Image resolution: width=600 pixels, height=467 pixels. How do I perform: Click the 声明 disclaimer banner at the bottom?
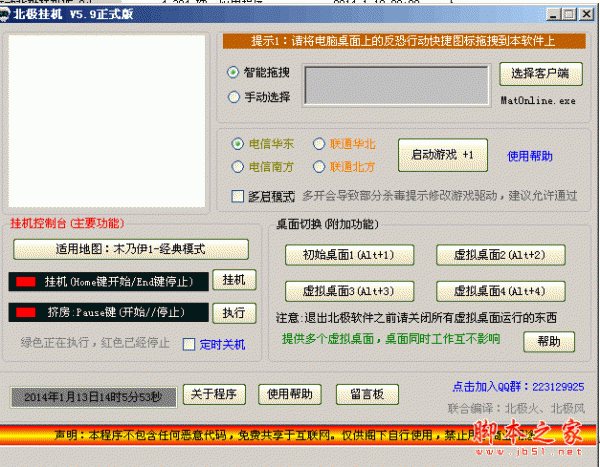tap(298, 435)
